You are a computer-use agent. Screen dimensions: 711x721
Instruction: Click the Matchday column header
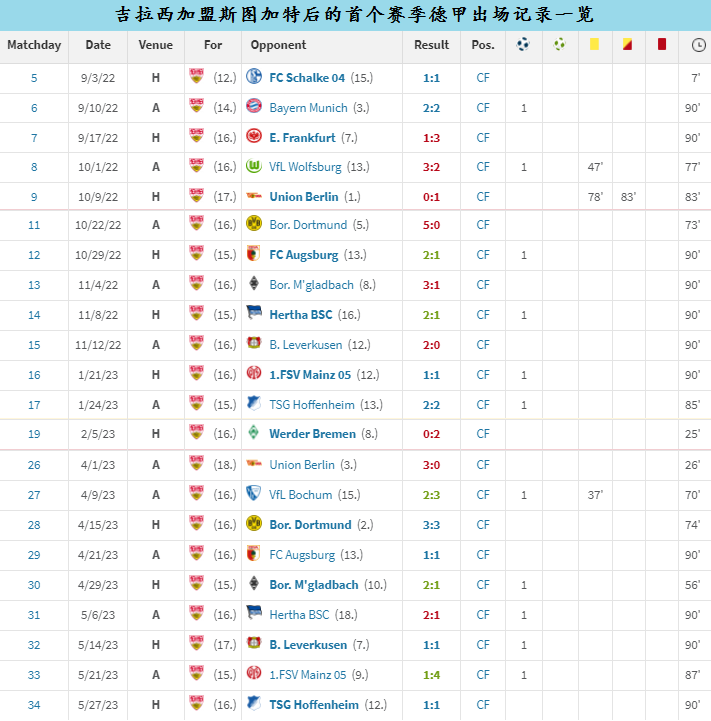[x=34, y=45]
